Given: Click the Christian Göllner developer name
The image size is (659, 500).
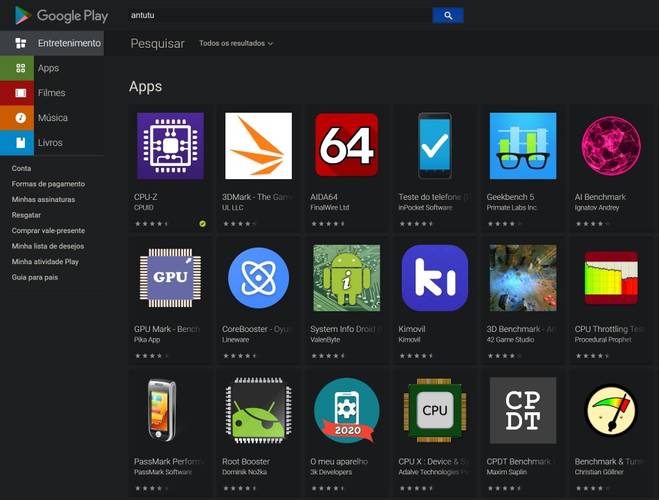Looking at the screenshot, I should [599, 472].
